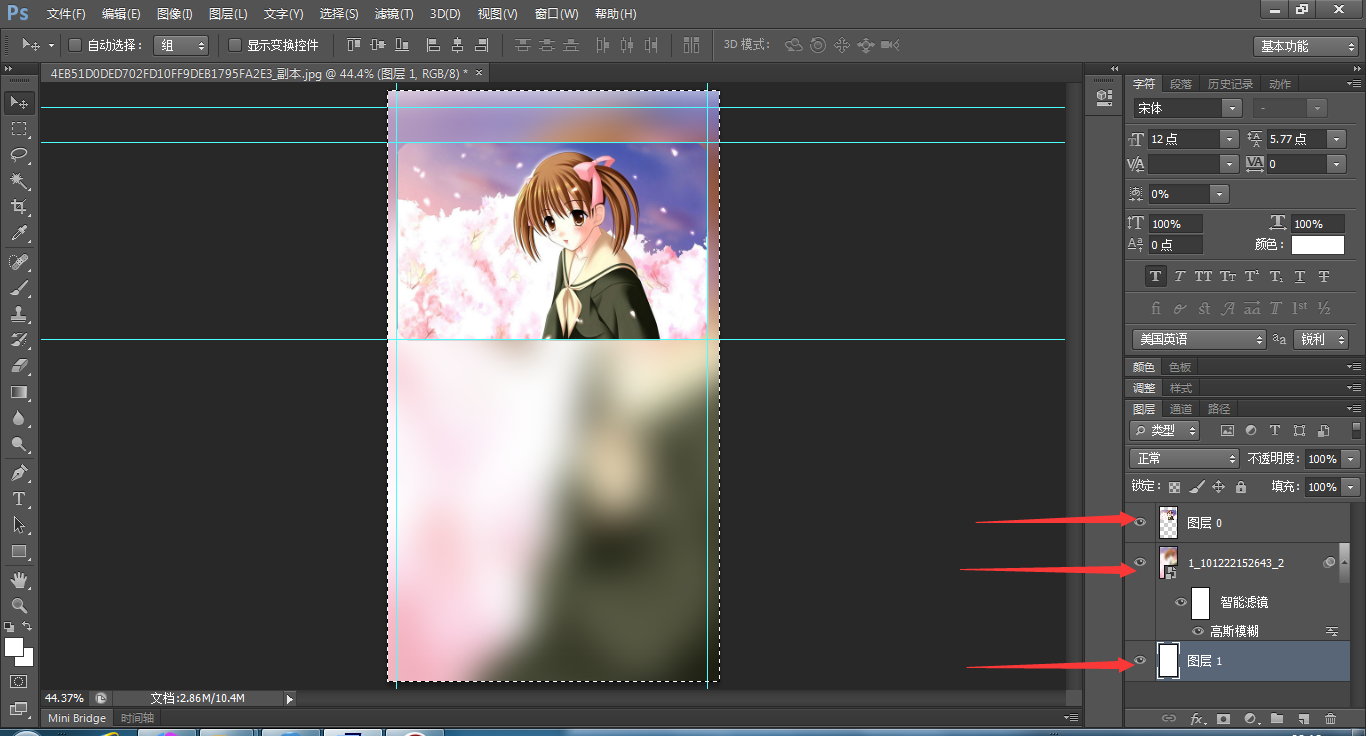The height and width of the screenshot is (736, 1366).
Task: Open the 图像(I) menu
Action: tap(175, 14)
